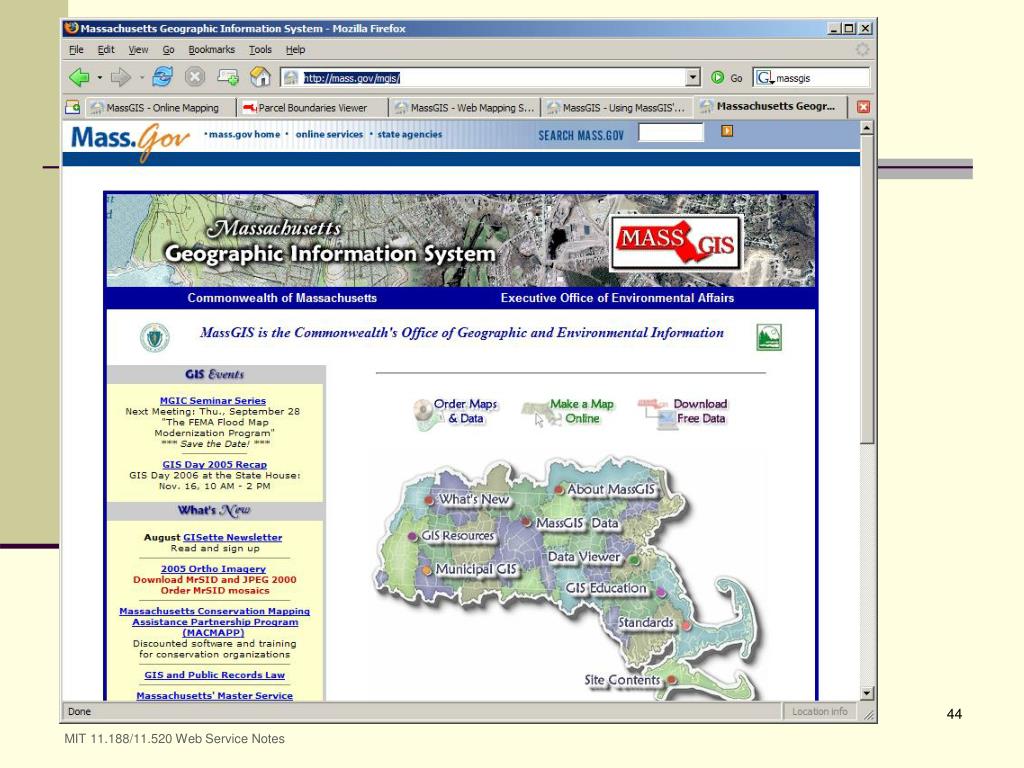
Task: Click the Forward arrow navigation button
Action: pos(120,78)
